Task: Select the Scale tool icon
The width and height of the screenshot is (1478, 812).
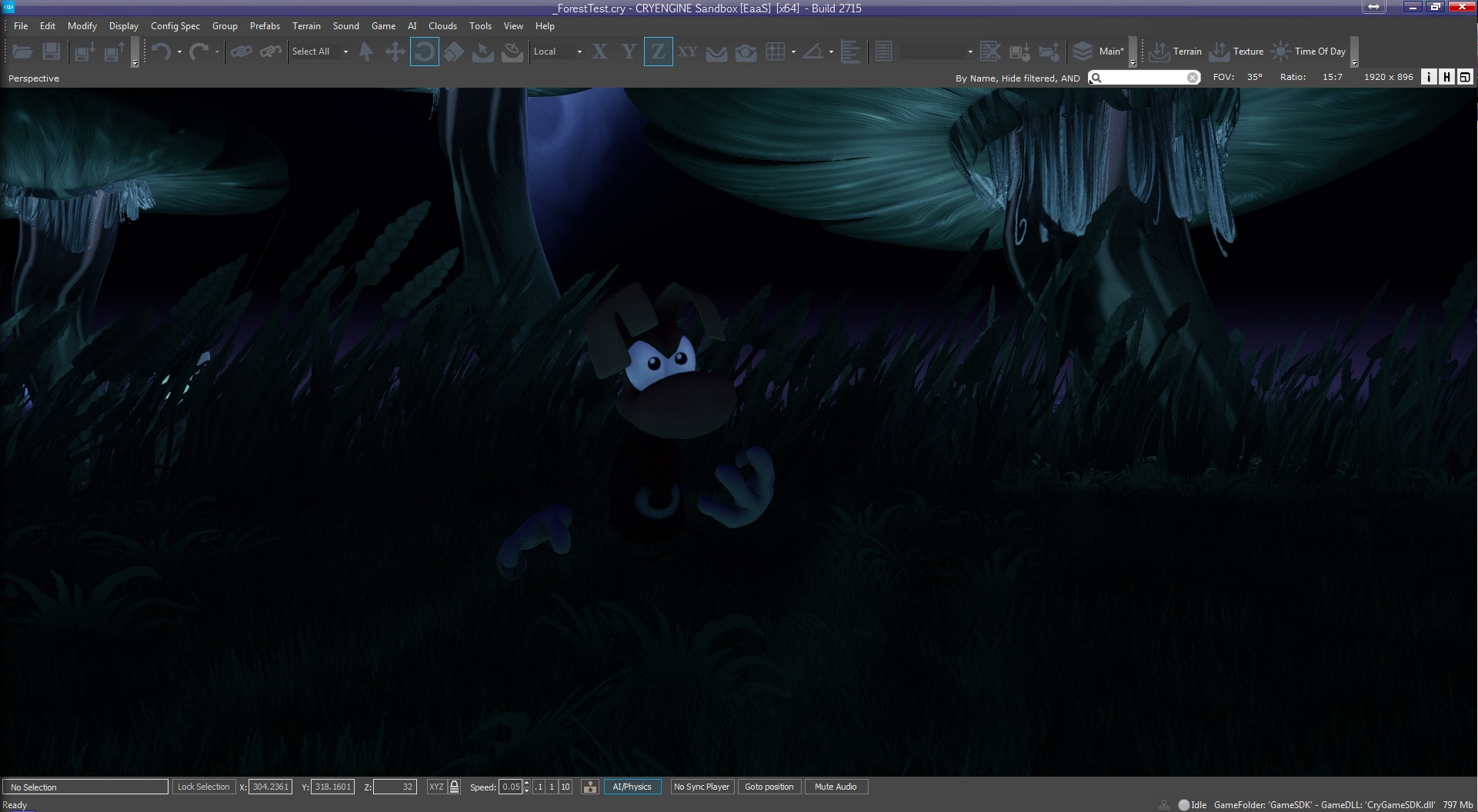Action: [454, 52]
